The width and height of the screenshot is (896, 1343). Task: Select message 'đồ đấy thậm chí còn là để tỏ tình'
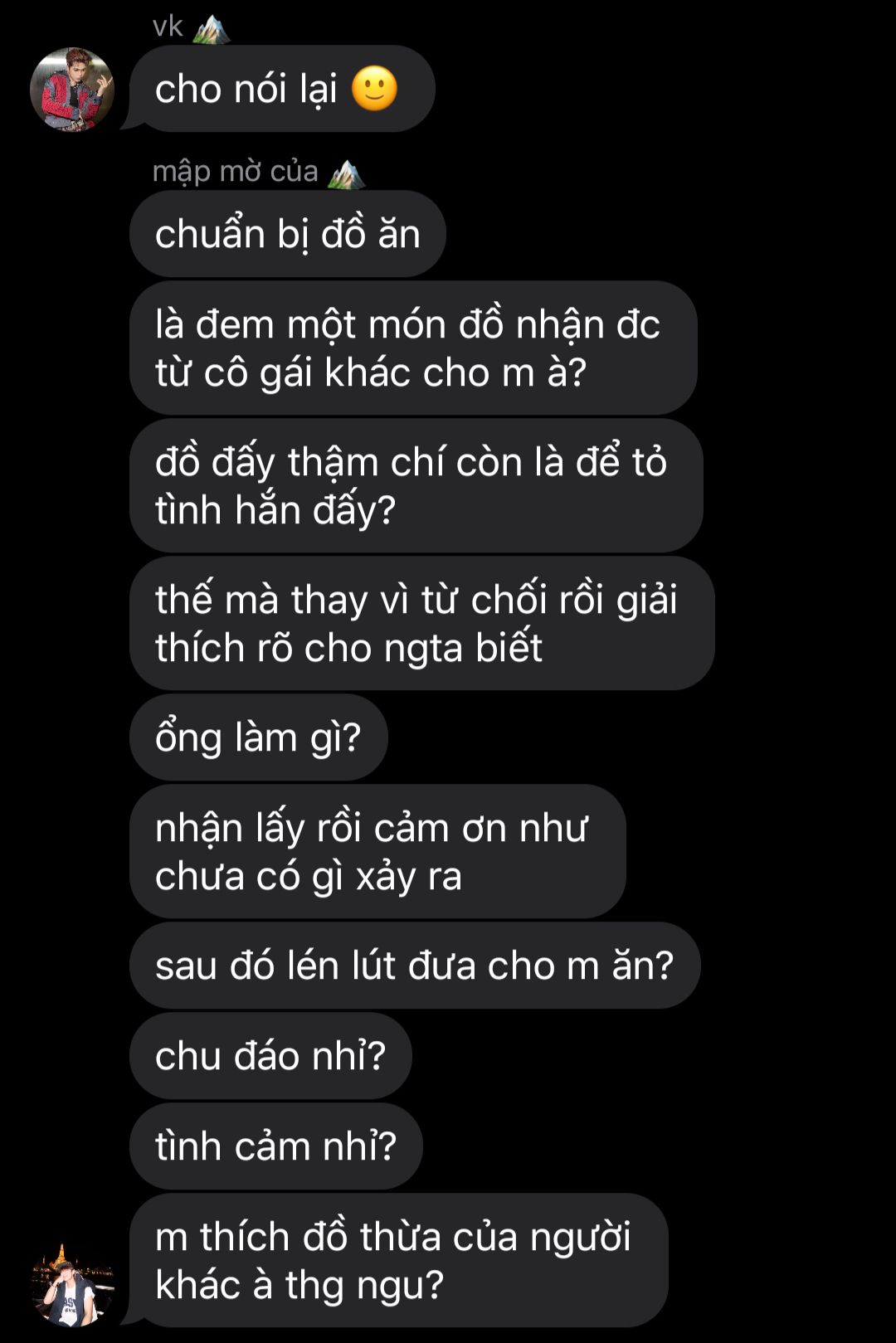point(416,486)
